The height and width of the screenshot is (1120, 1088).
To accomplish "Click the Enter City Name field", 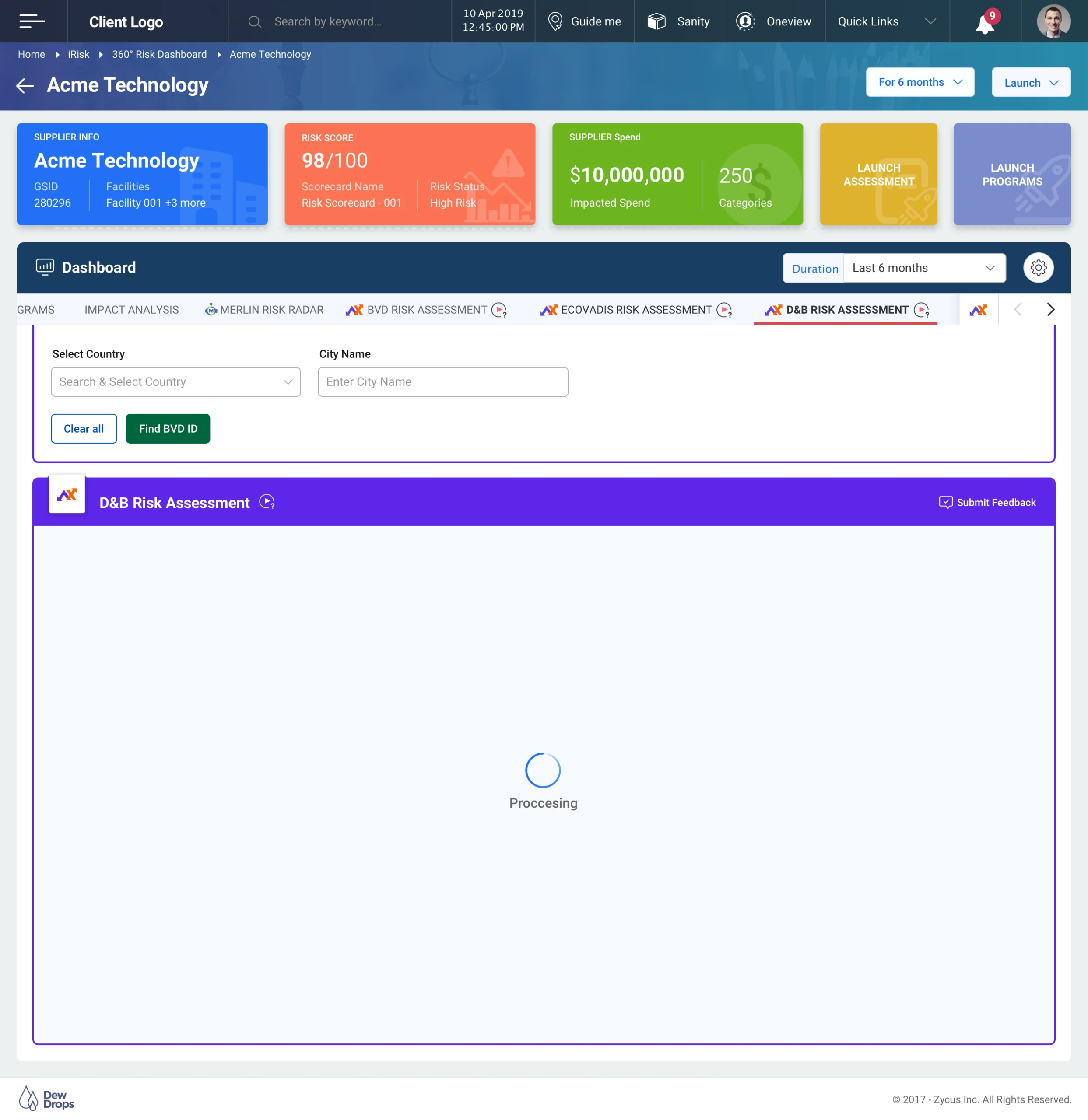I will point(442,381).
